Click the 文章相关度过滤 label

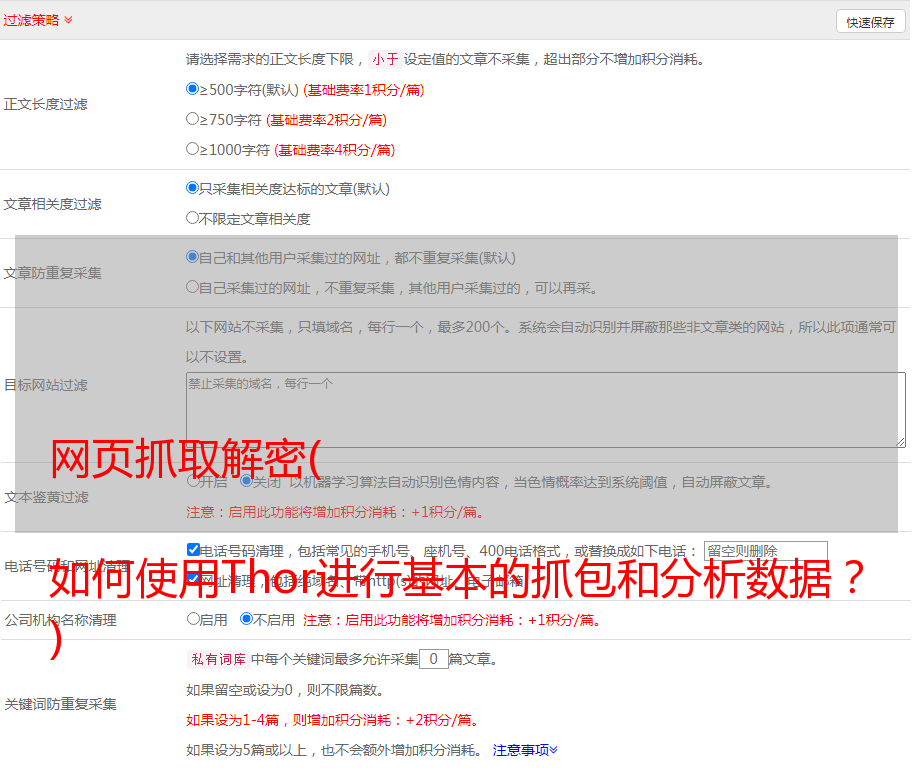52,204
